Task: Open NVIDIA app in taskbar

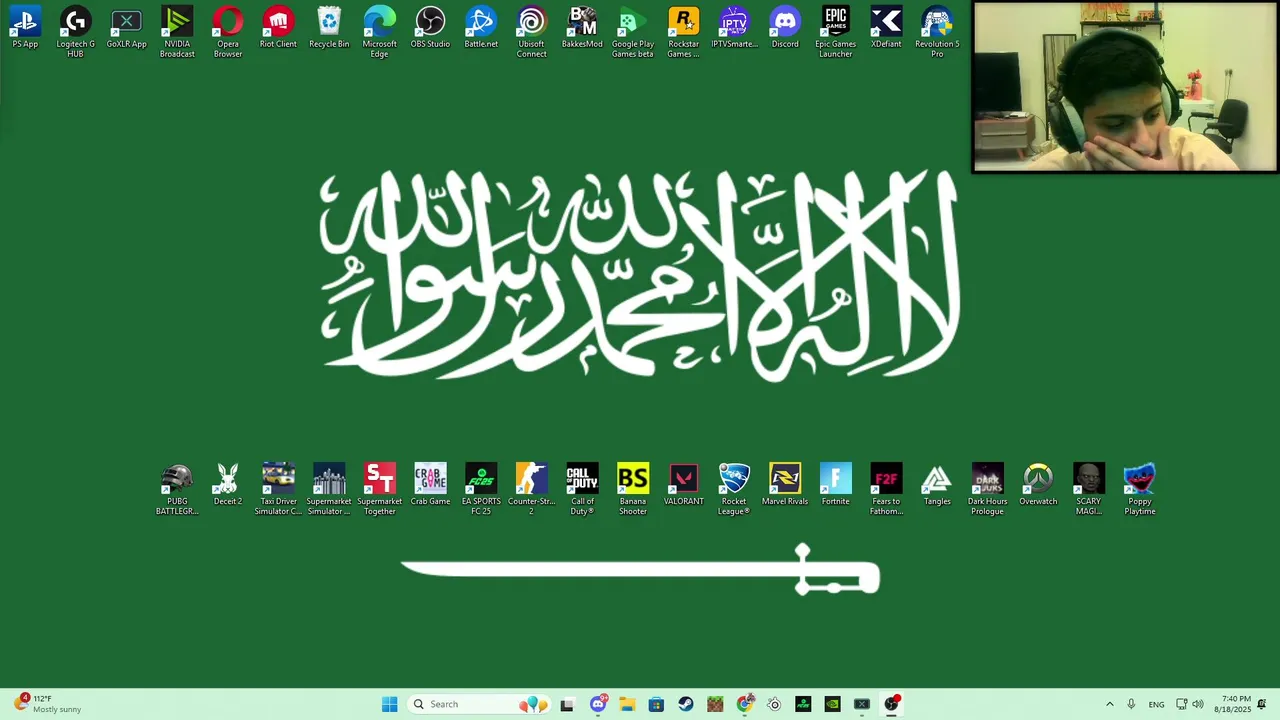Action: point(832,704)
